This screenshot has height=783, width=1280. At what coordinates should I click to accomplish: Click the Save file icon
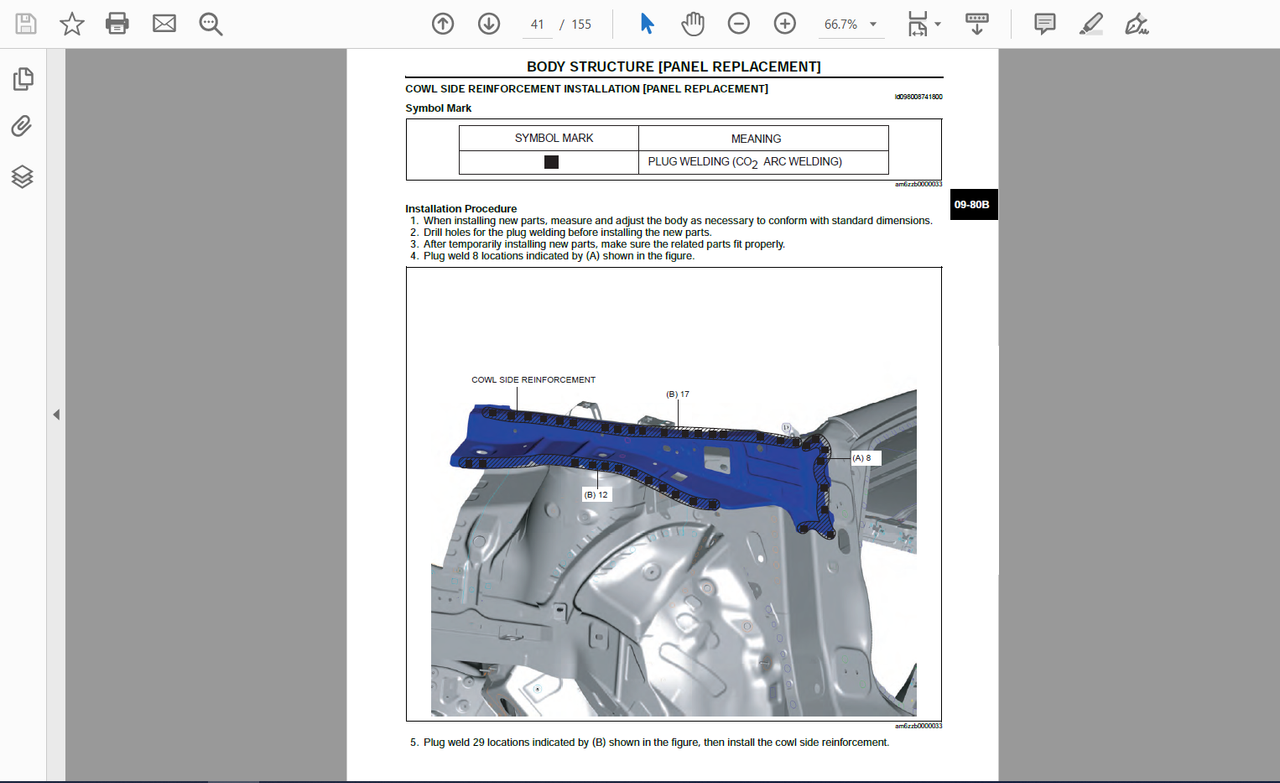pos(25,24)
